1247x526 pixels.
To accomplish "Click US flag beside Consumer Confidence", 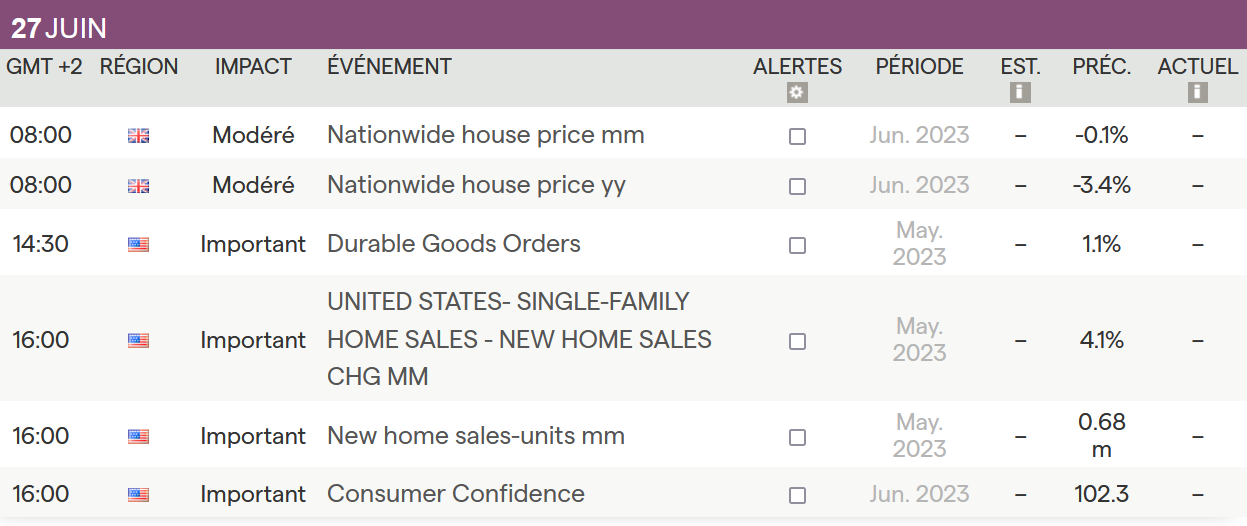I will pos(138,494).
